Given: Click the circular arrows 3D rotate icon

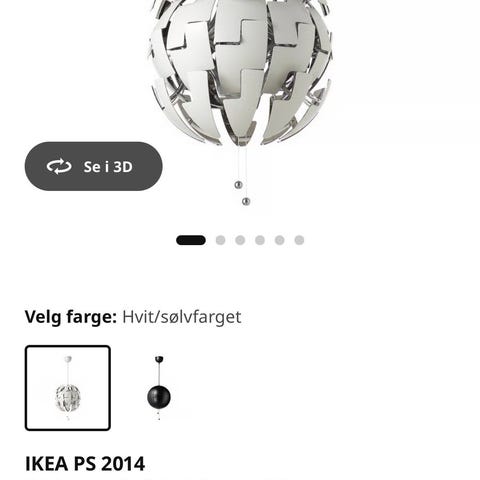Looking at the screenshot, I should coord(59,166).
